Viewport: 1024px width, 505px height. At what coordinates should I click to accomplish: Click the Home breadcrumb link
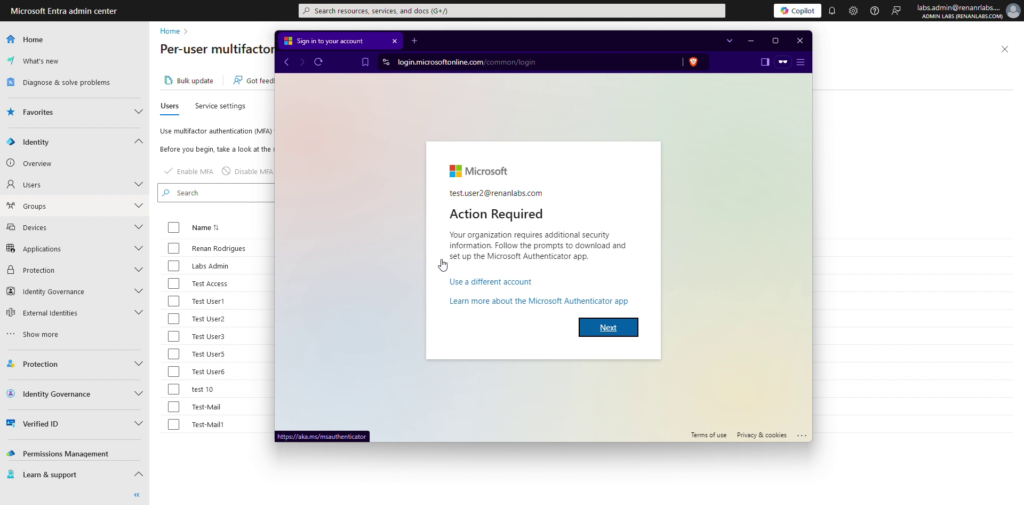(170, 31)
